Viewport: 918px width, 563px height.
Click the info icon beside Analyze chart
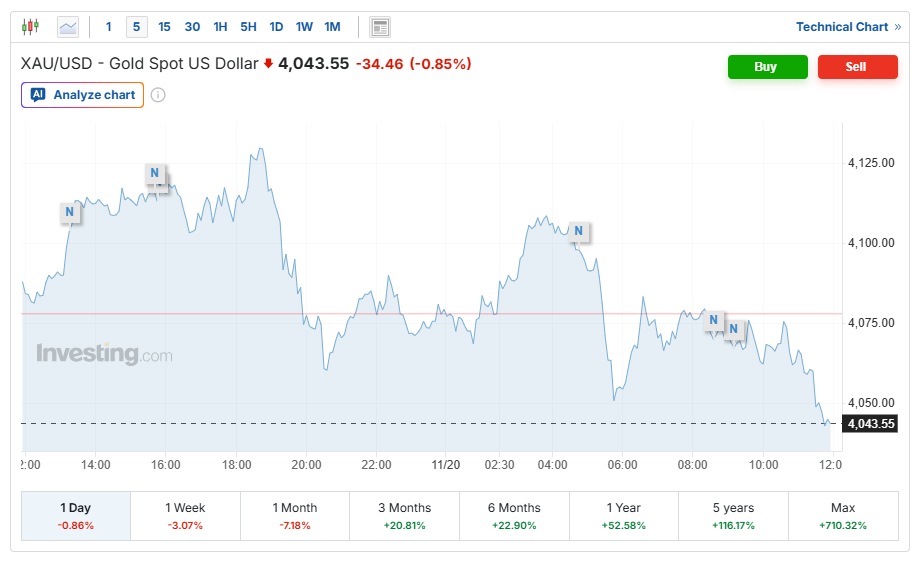point(158,95)
